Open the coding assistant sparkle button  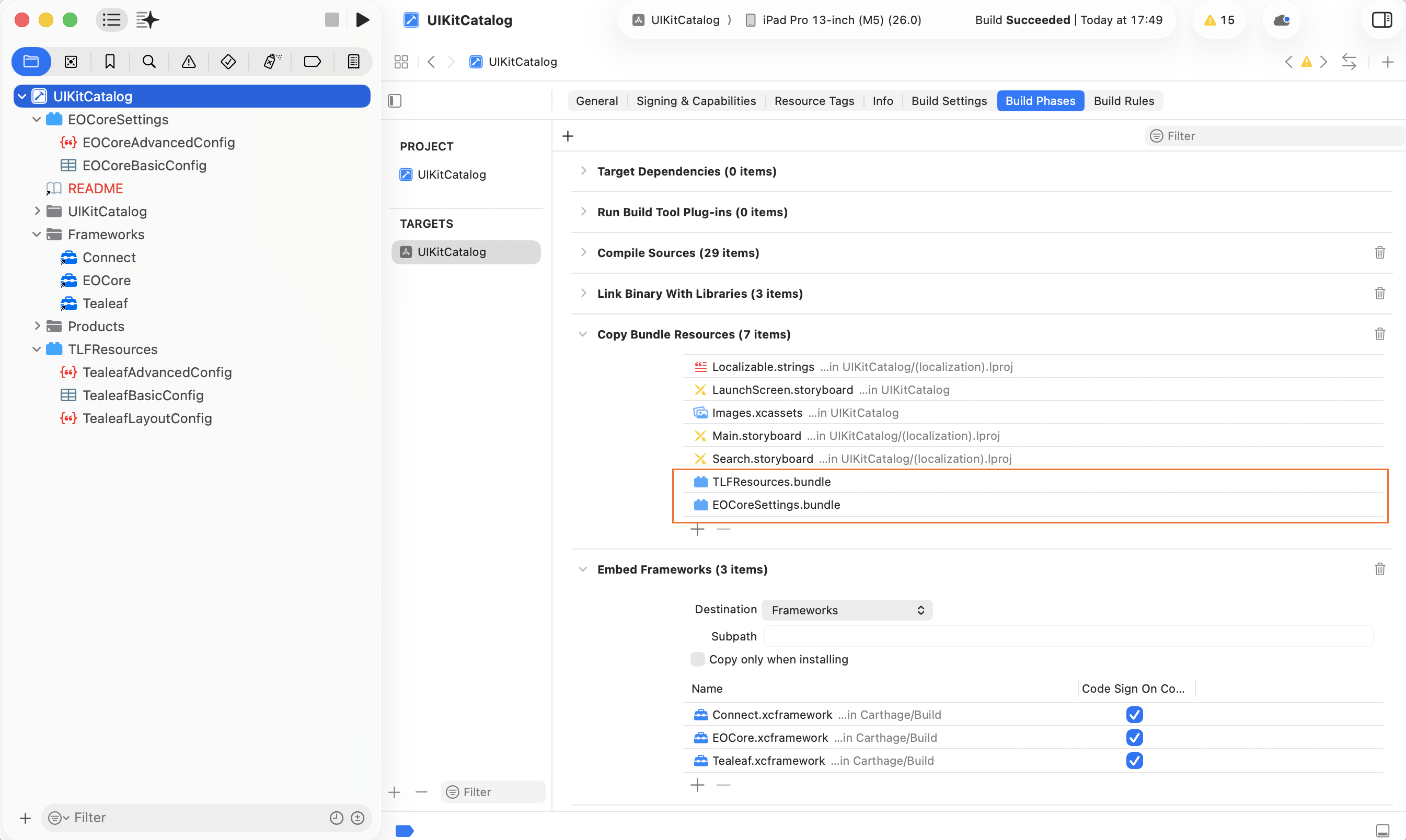[x=148, y=20]
